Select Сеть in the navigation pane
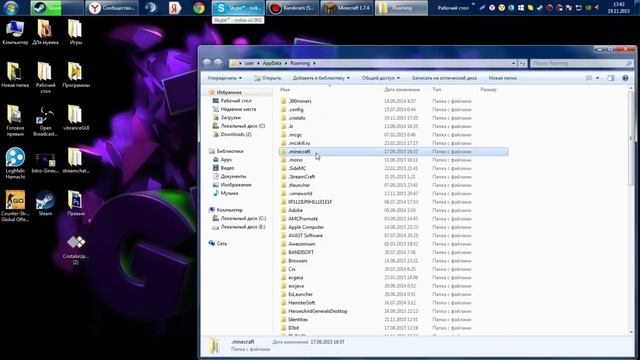Image resolution: width=640 pixels, height=360 pixels. (222, 243)
